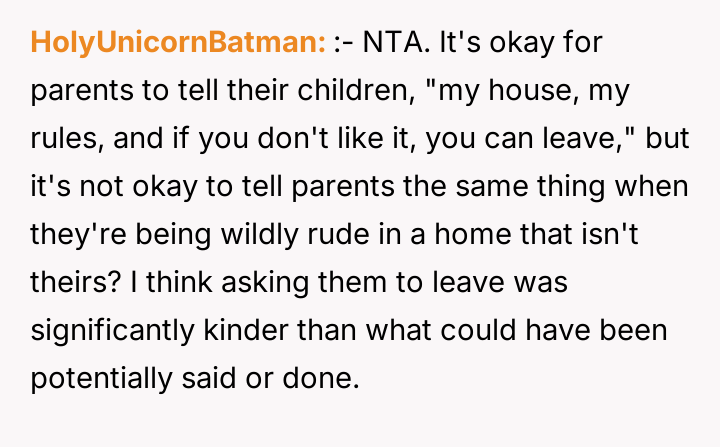The width and height of the screenshot is (720, 447).
Task: Click the ":-" separator after the username
Action: click(346, 43)
